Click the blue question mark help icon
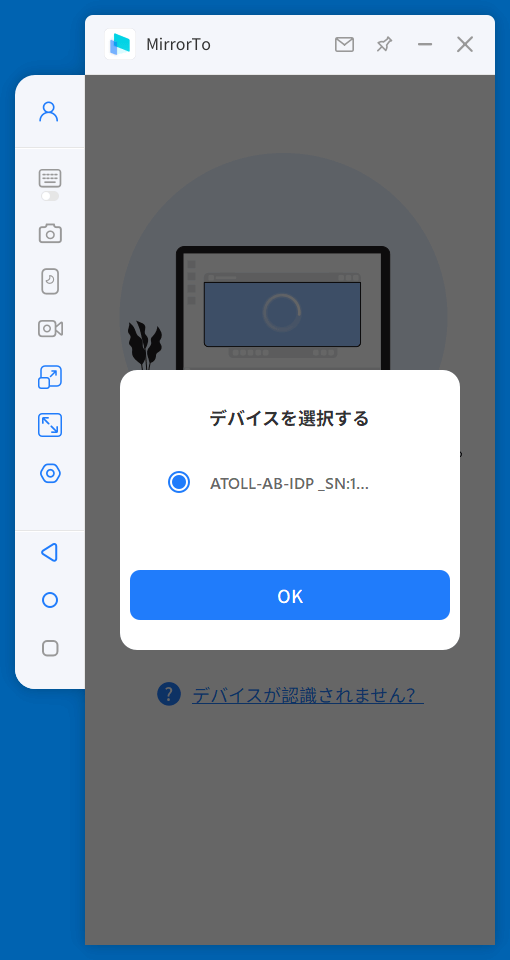 coord(169,694)
